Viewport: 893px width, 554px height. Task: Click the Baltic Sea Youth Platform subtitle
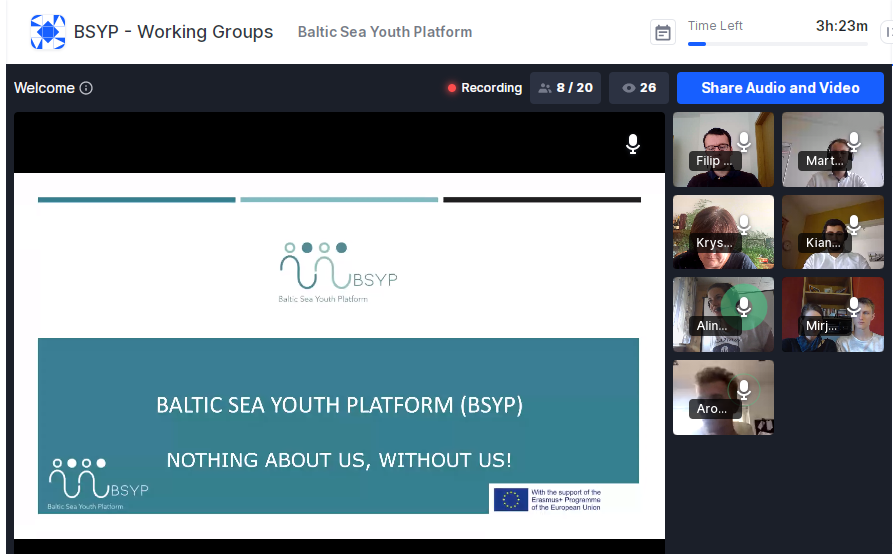[x=385, y=32]
